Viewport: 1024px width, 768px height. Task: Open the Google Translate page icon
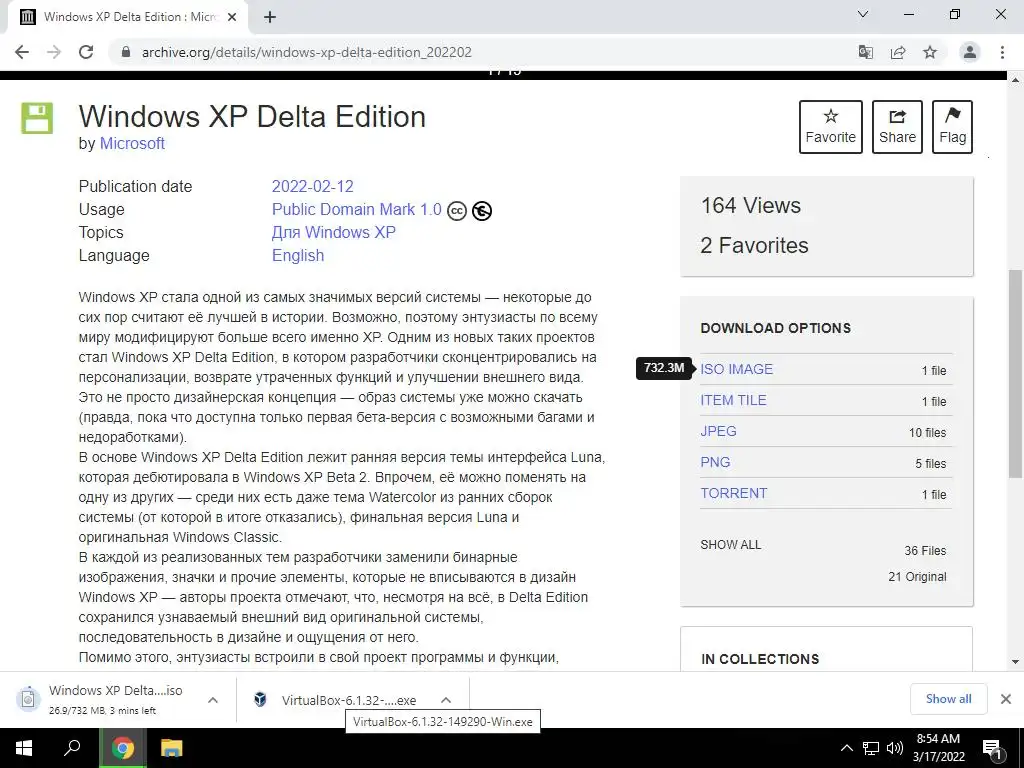865,52
